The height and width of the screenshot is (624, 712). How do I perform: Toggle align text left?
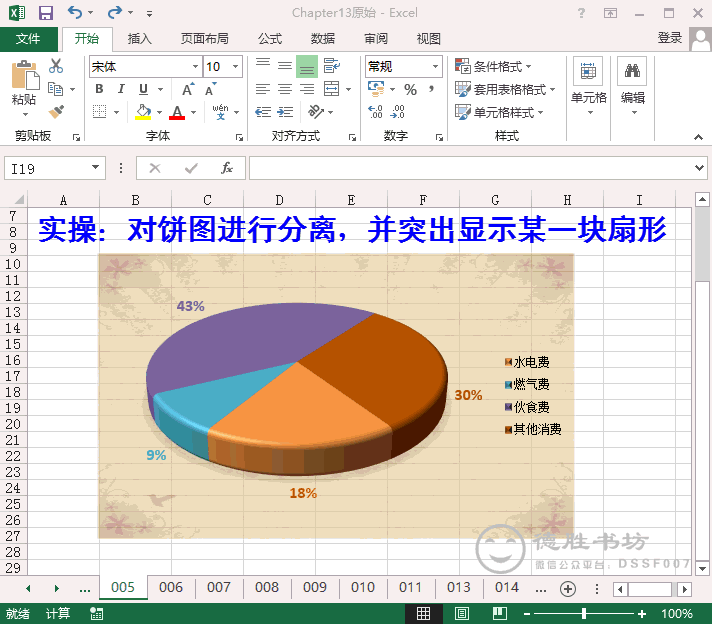point(263,89)
